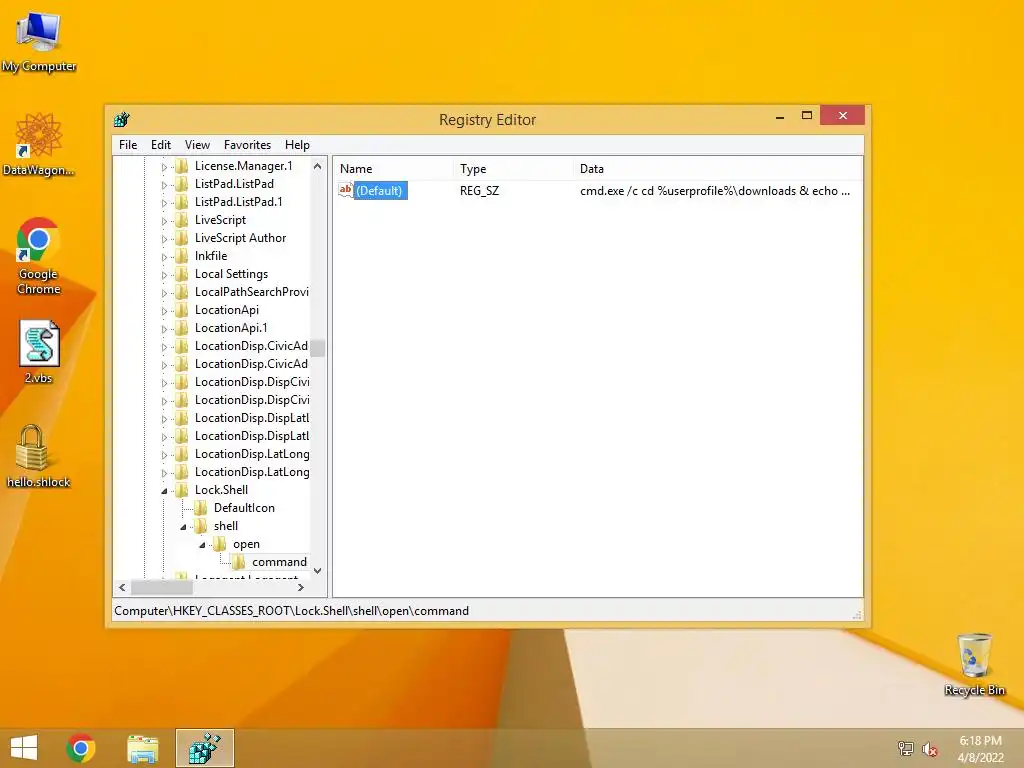1024x768 pixels.
Task: Open File Explorer from the taskbar
Action: [143, 748]
